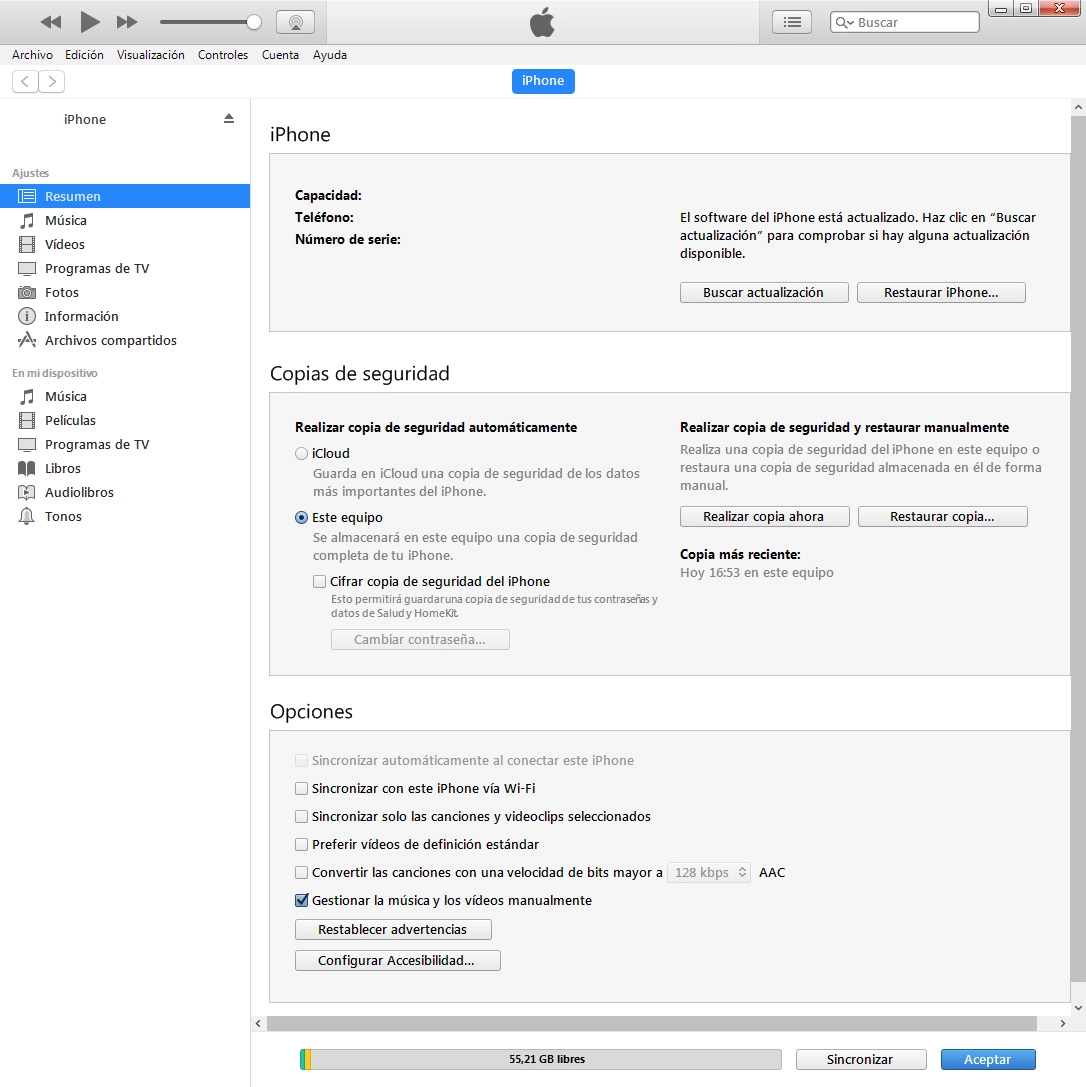The width and height of the screenshot is (1086, 1087).
Task: Open the Archivo menu
Action: tap(32, 55)
